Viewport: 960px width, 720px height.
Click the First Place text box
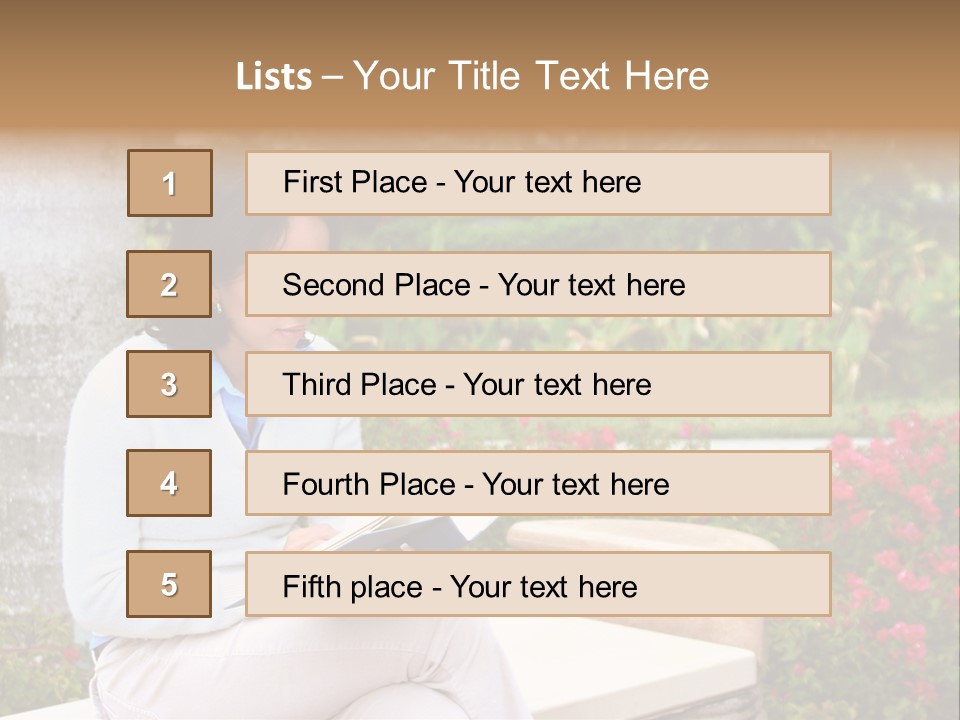[x=538, y=183]
